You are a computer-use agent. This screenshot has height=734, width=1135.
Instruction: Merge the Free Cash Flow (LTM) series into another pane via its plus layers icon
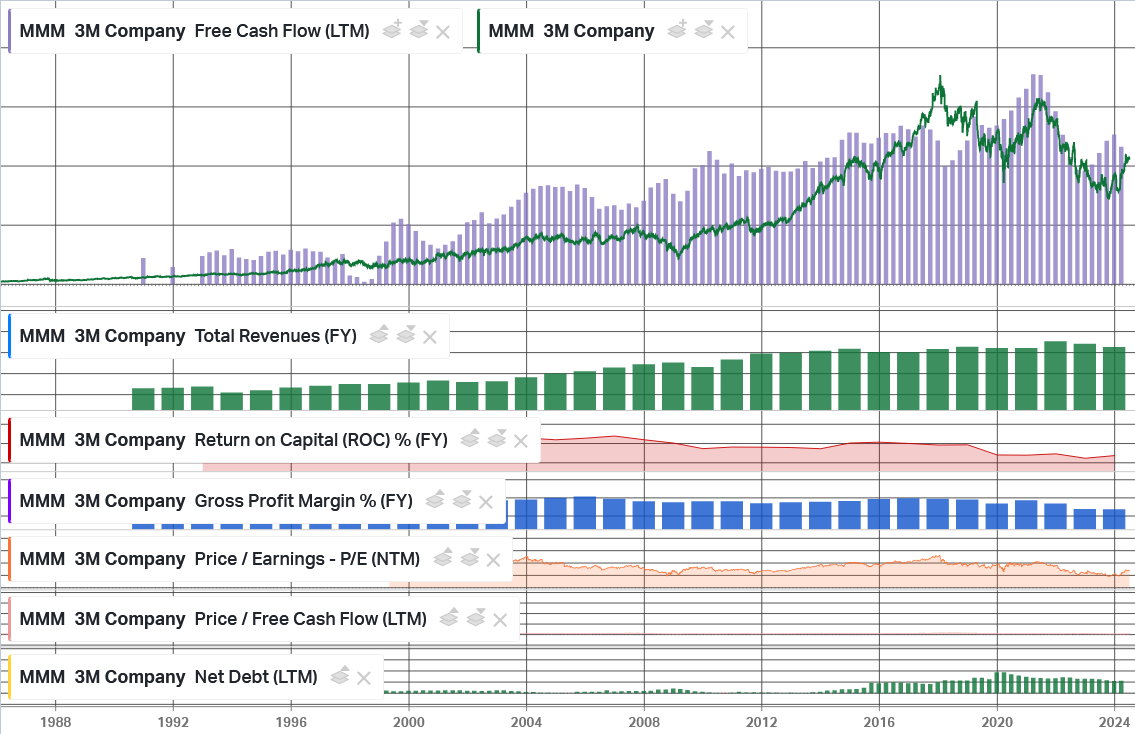(x=392, y=30)
